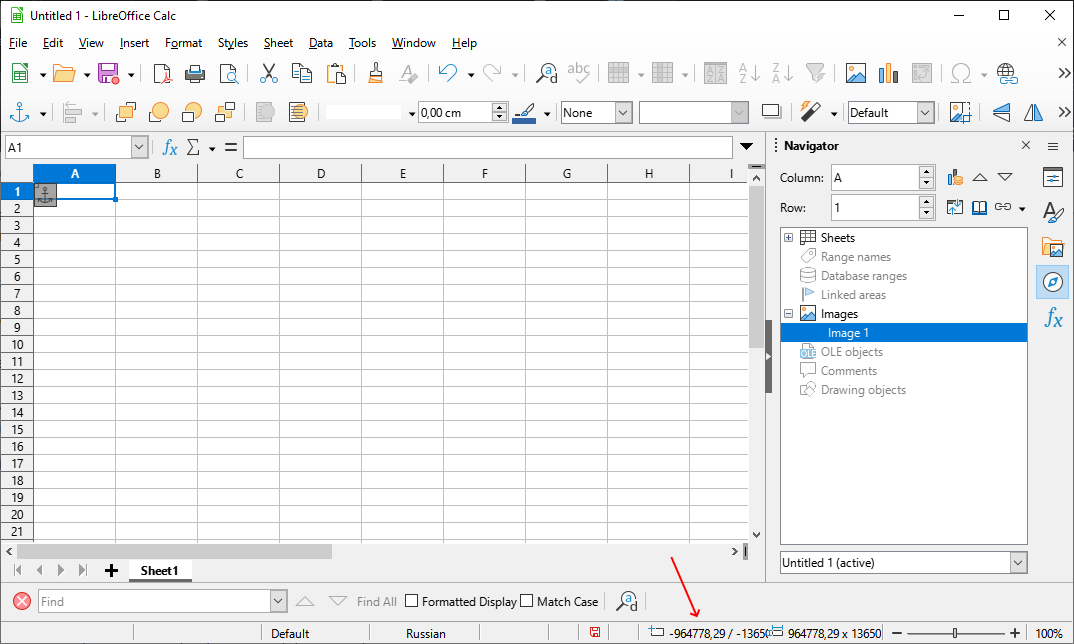Open the image mode Default dropdown
The image size is (1074, 644).
pyautogui.click(x=925, y=112)
